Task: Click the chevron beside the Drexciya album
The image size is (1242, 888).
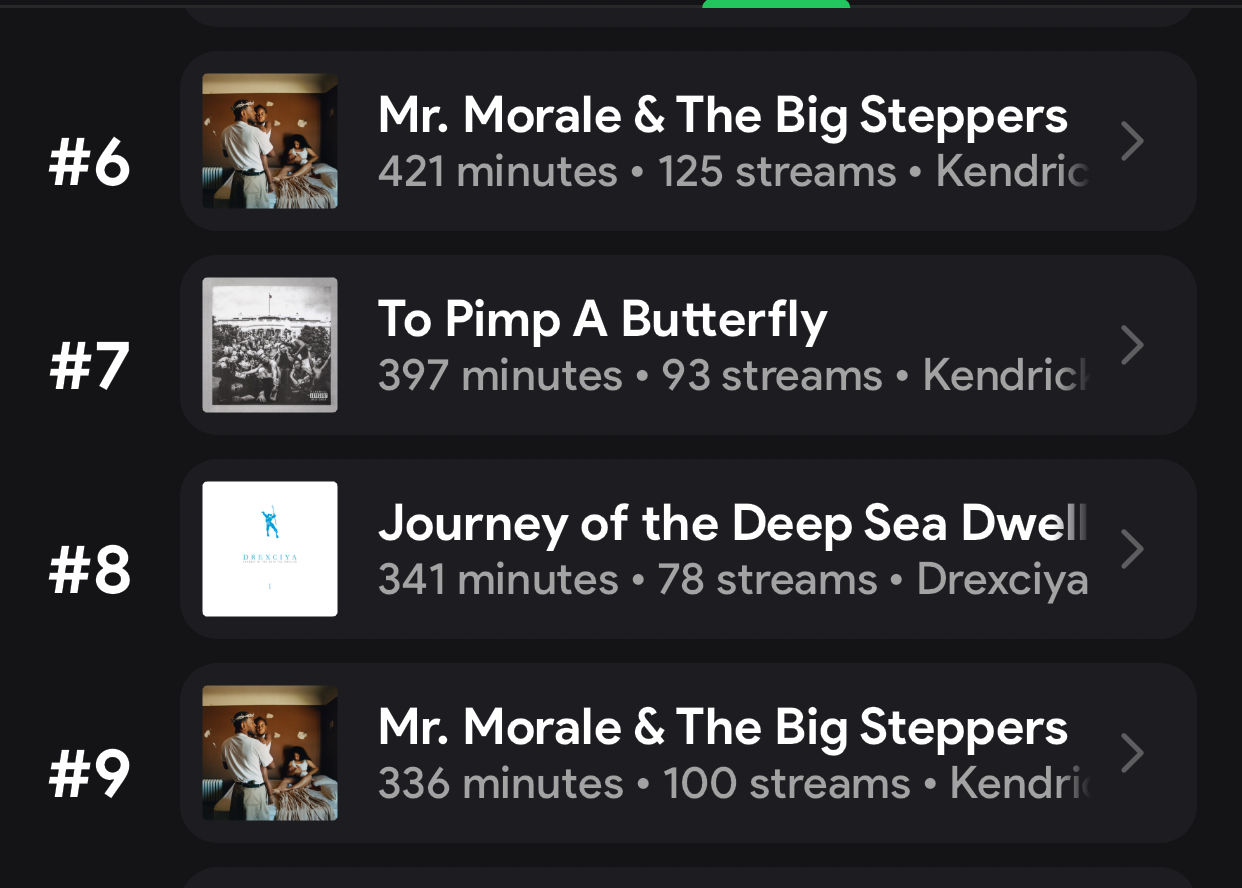Action: [x=1132, y=549]
